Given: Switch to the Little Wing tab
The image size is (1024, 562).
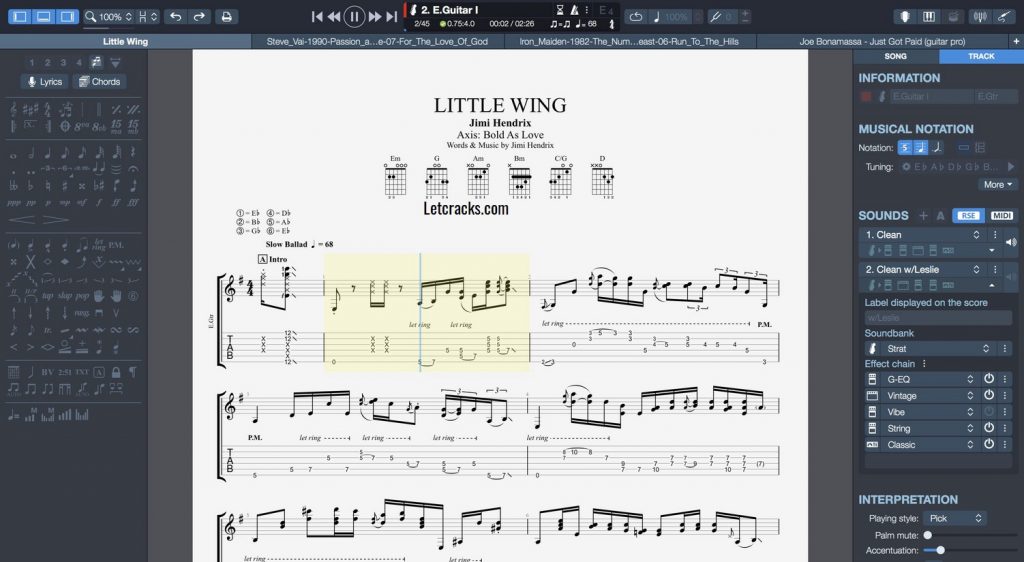Looking at the screenshot, I should [x=125, y=41].
